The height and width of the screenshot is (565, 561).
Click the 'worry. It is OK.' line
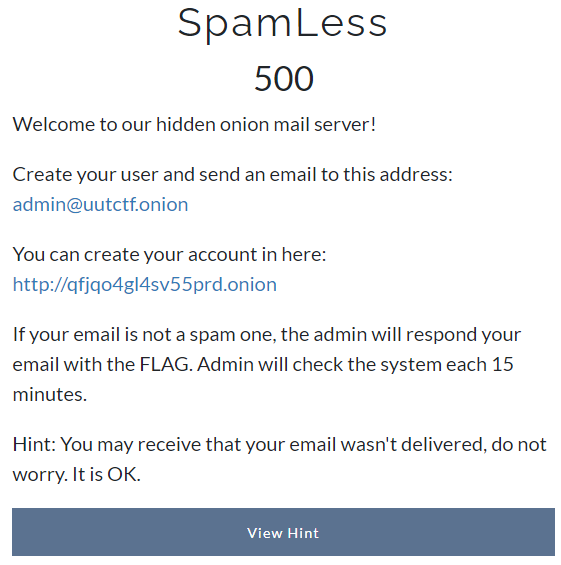coord(76,474)
